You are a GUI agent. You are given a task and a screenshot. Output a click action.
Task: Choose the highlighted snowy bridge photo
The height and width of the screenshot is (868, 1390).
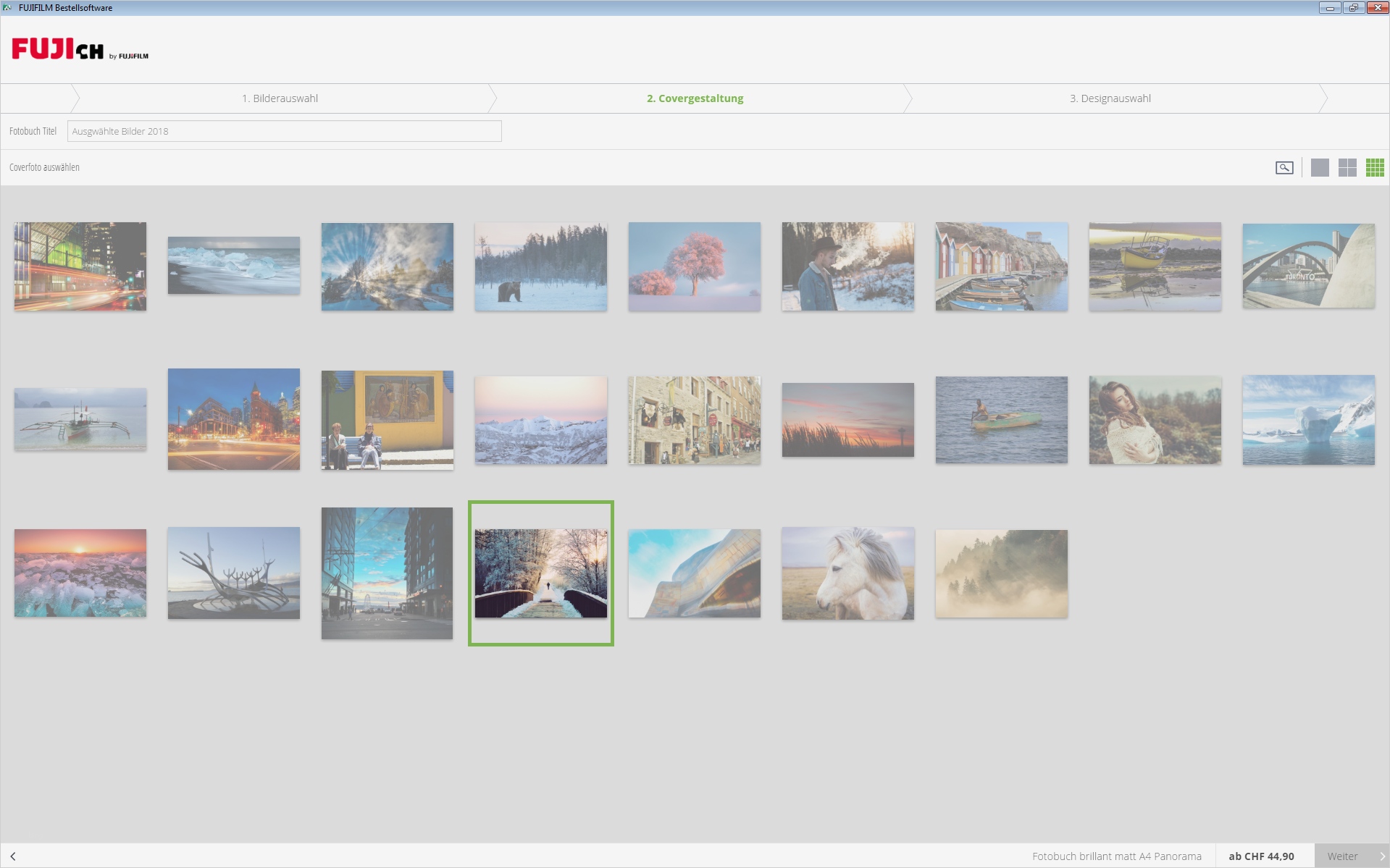(x=541, y=573)
